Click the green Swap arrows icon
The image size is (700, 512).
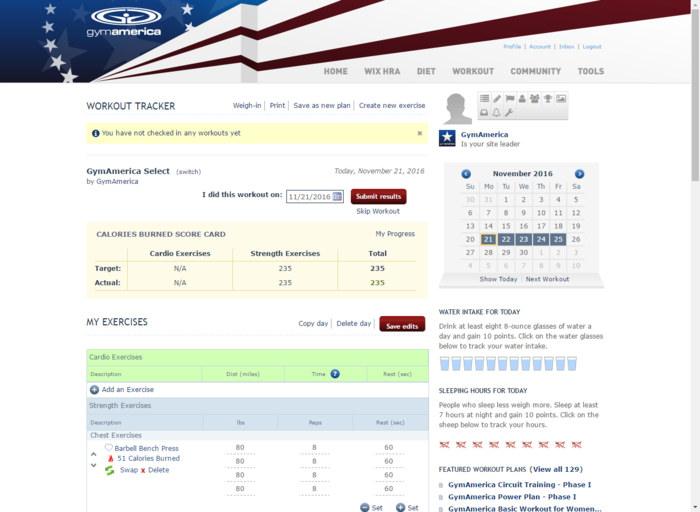pos(110,470)
